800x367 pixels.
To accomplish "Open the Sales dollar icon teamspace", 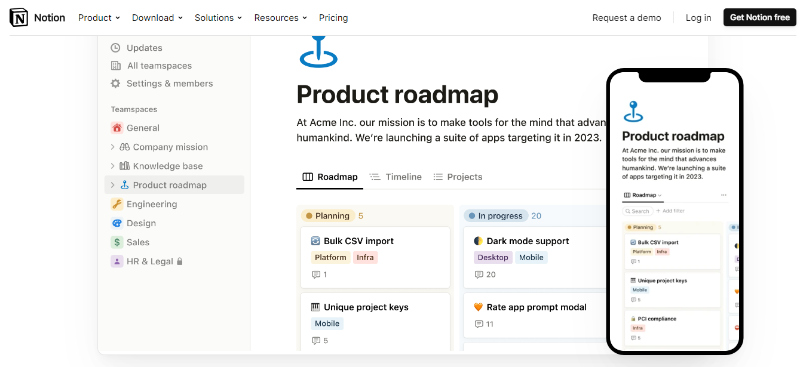I will point(117,242).
